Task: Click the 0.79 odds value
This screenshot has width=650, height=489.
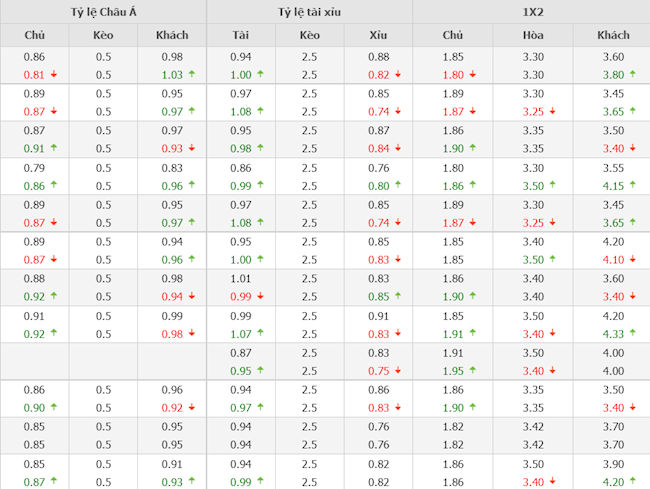Action: point(34,168)
